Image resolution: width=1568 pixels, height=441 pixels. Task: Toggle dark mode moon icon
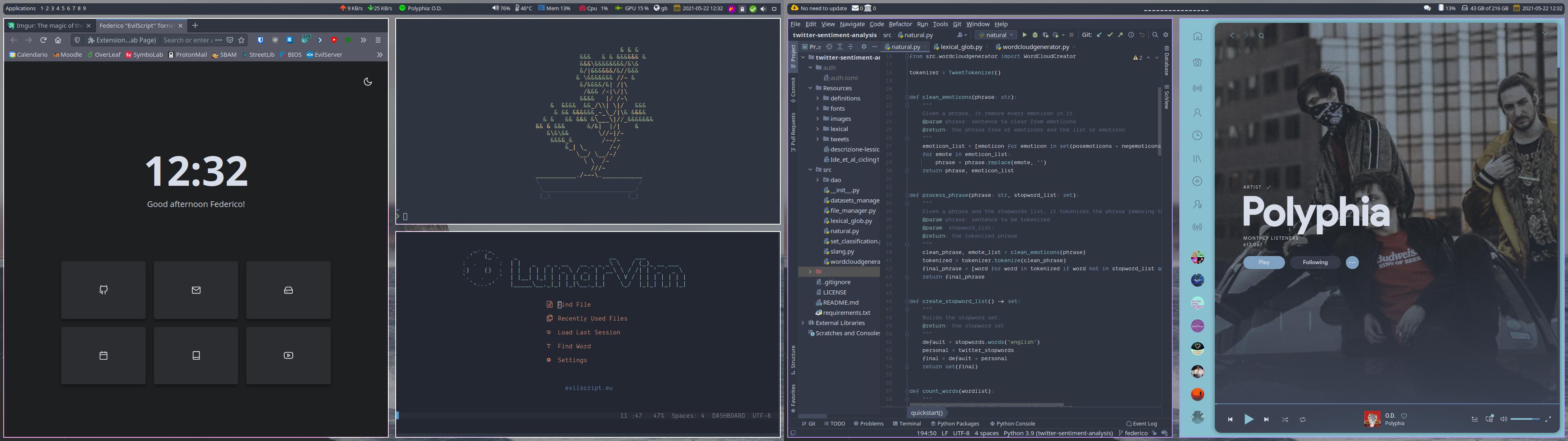367,82
